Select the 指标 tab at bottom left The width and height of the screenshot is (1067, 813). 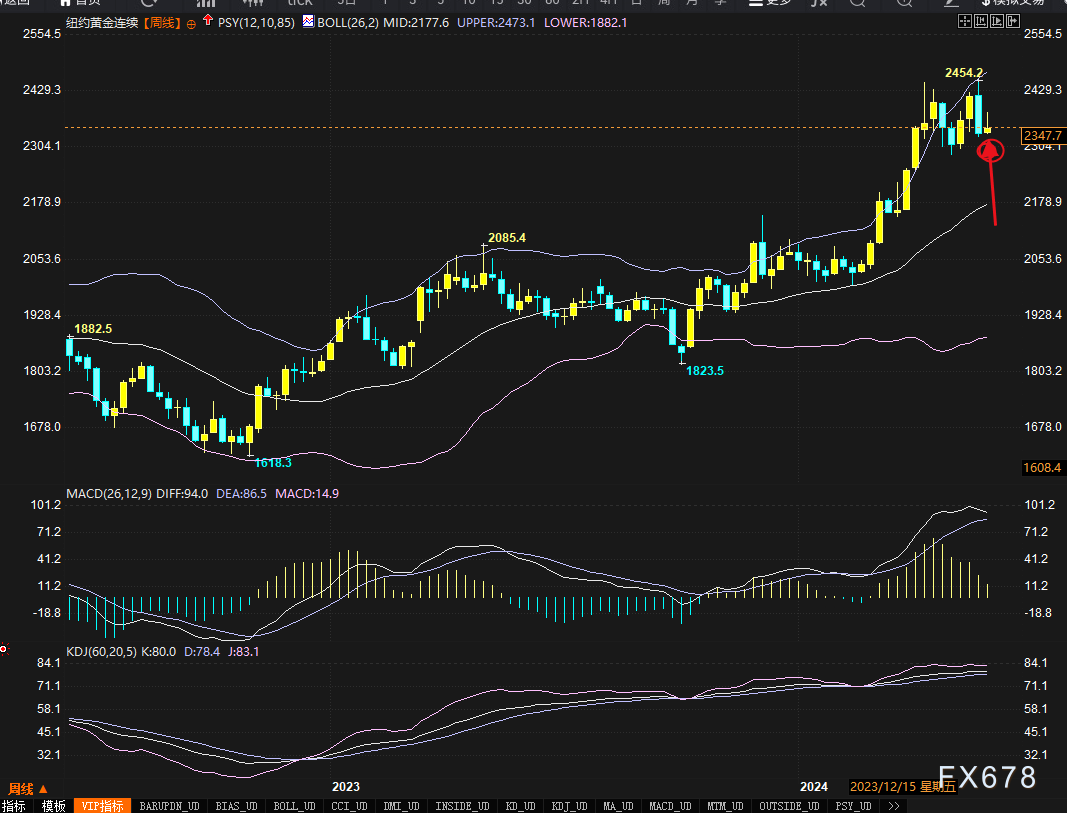click(x=15, y=806)
